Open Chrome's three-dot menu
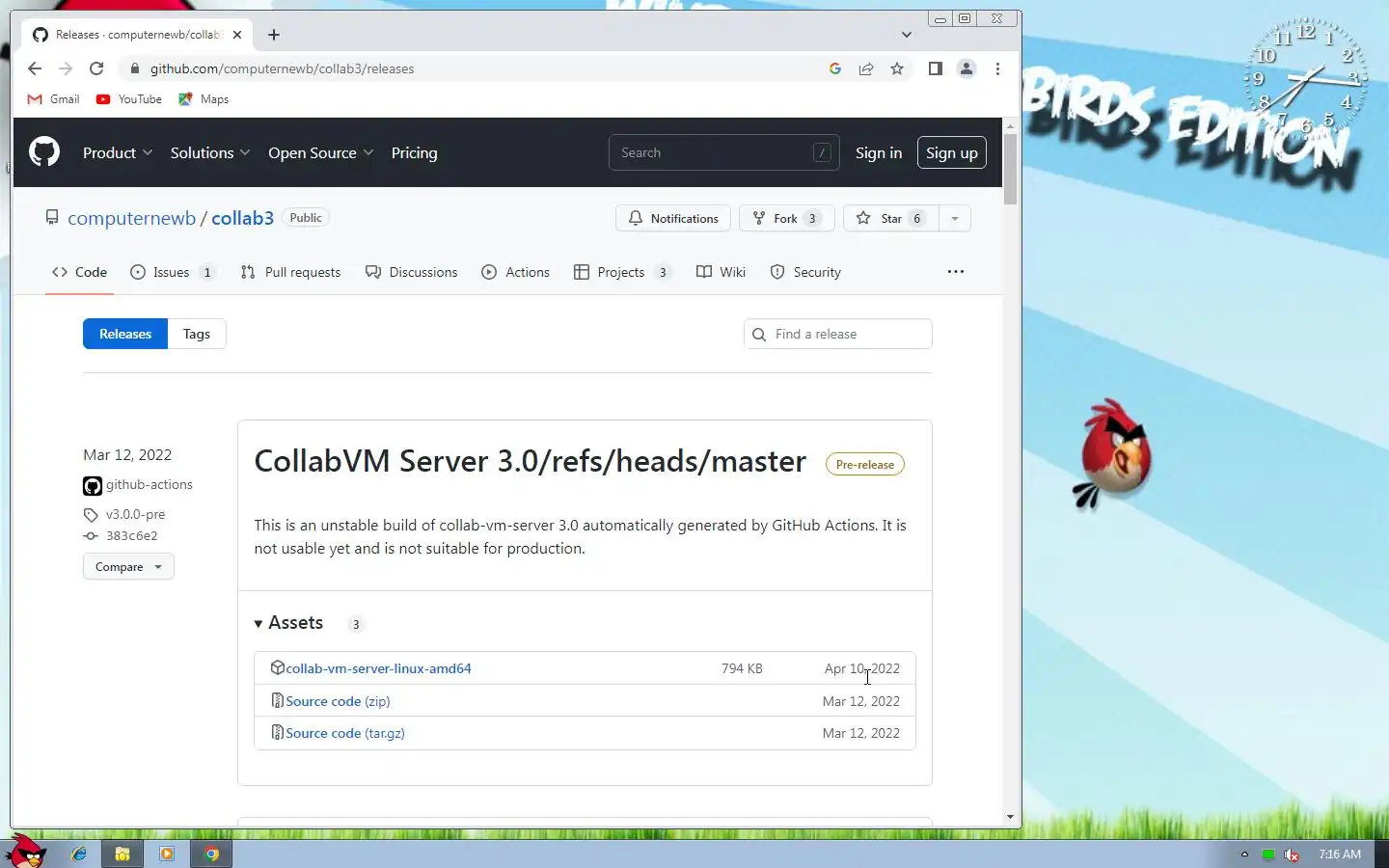The width and height of the screenshot is (1389, 868). (997, 68)
